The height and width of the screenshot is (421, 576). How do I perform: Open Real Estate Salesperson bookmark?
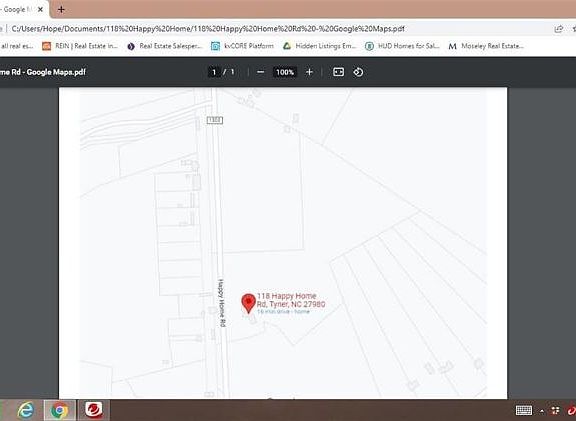point(165,46)
